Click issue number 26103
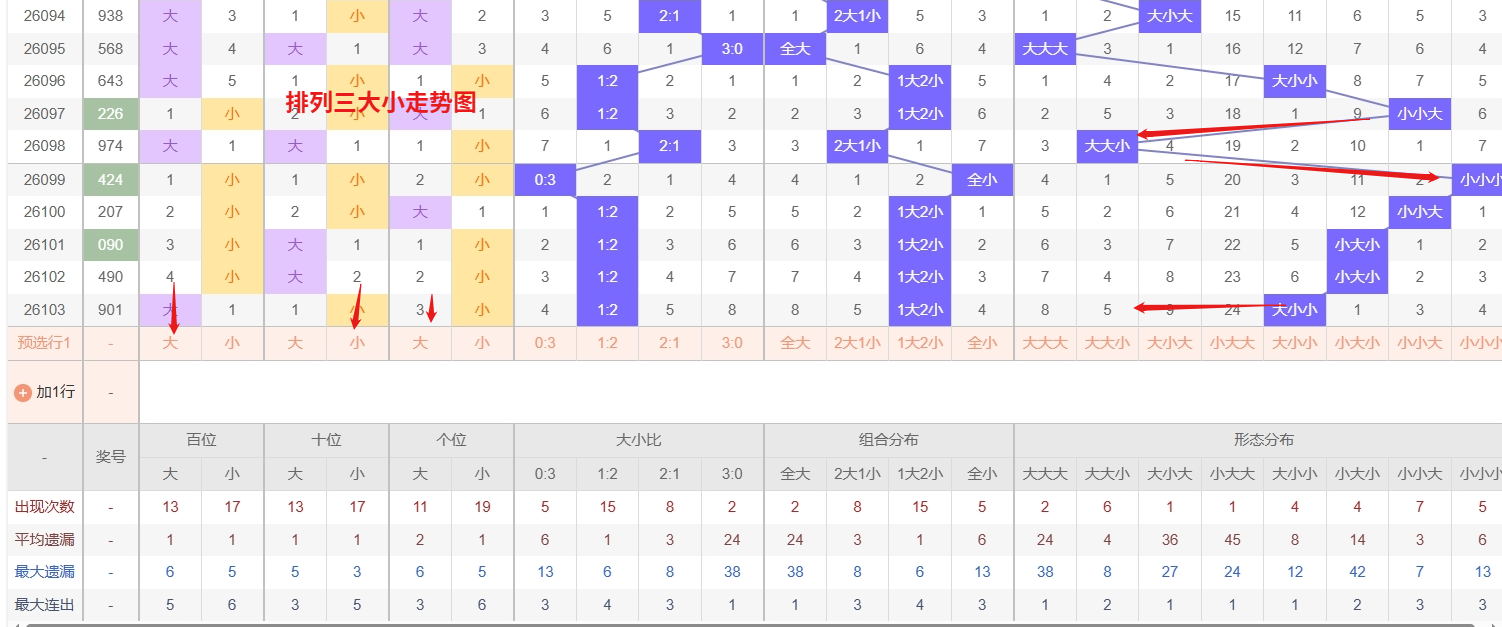The height and width of the screenshot is (627, 1502). coord(45,310)
